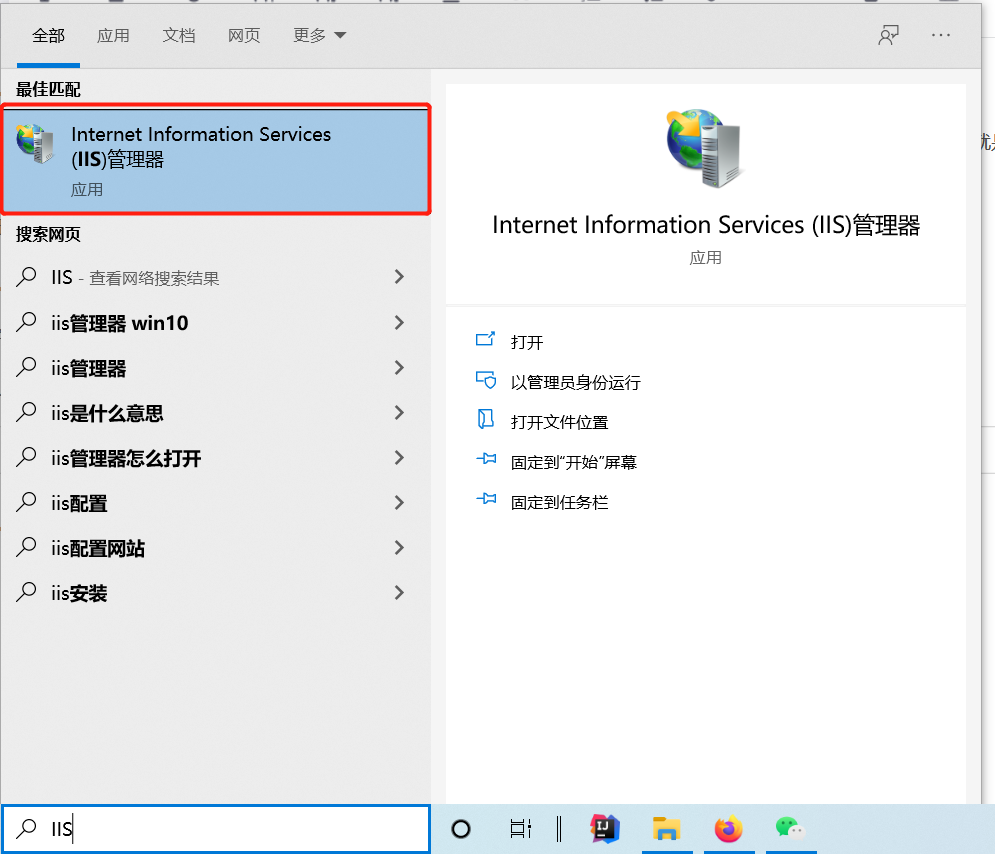Select the iis安装 suggestion

216,593
